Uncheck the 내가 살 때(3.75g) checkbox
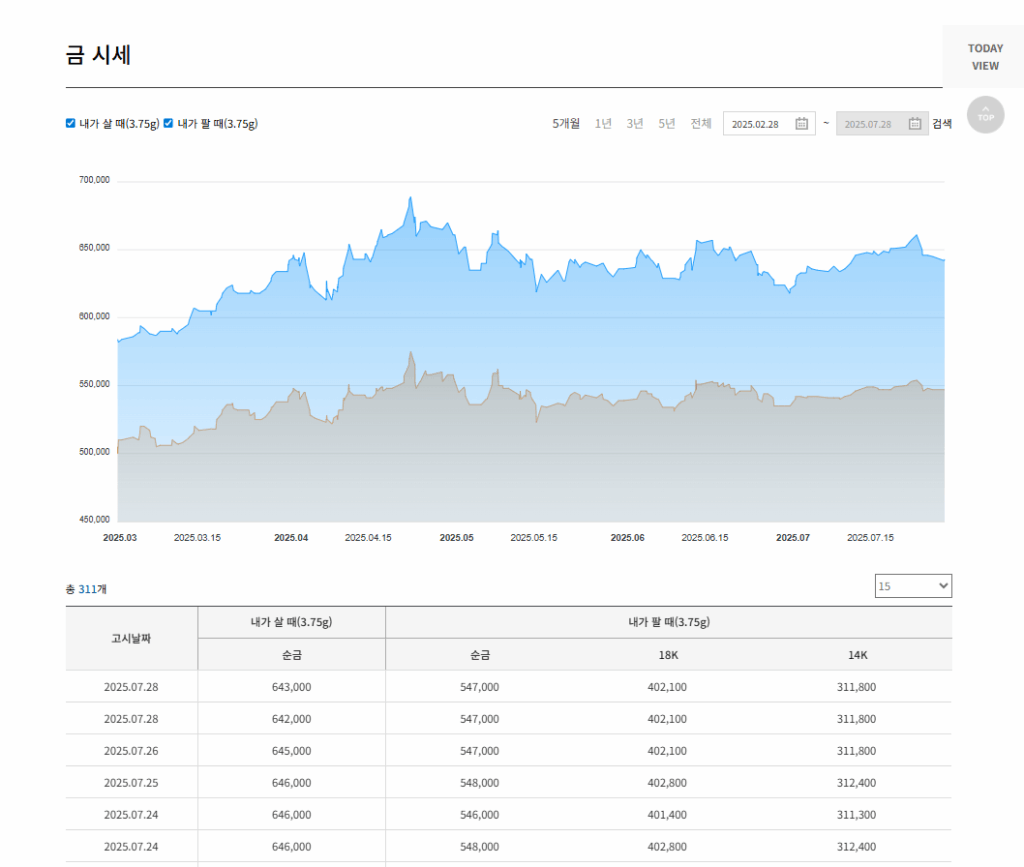 [x=71, y=123]
